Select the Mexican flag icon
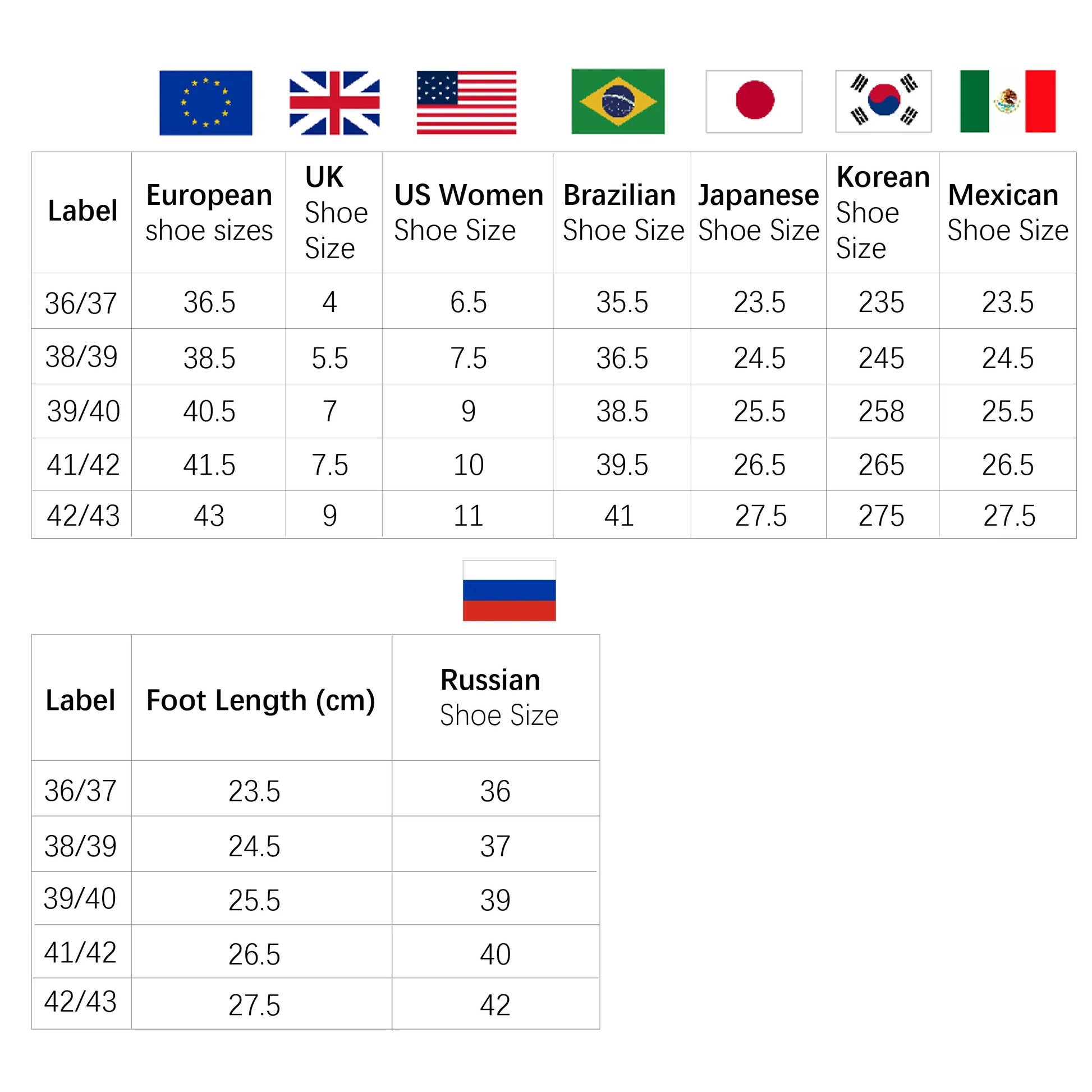 click(x=1008, y=102)
